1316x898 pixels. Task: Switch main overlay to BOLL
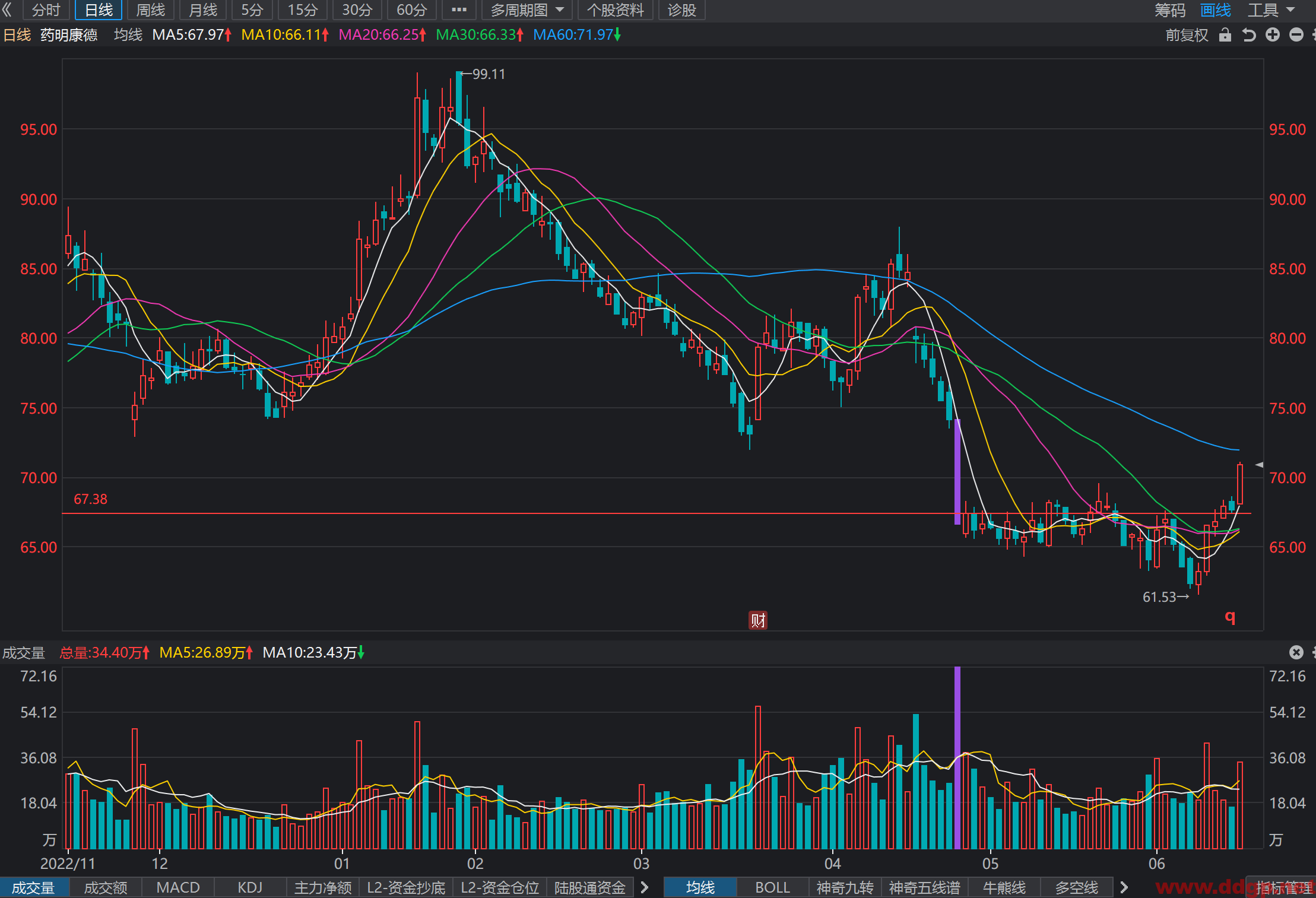click(x=773, y=888)
